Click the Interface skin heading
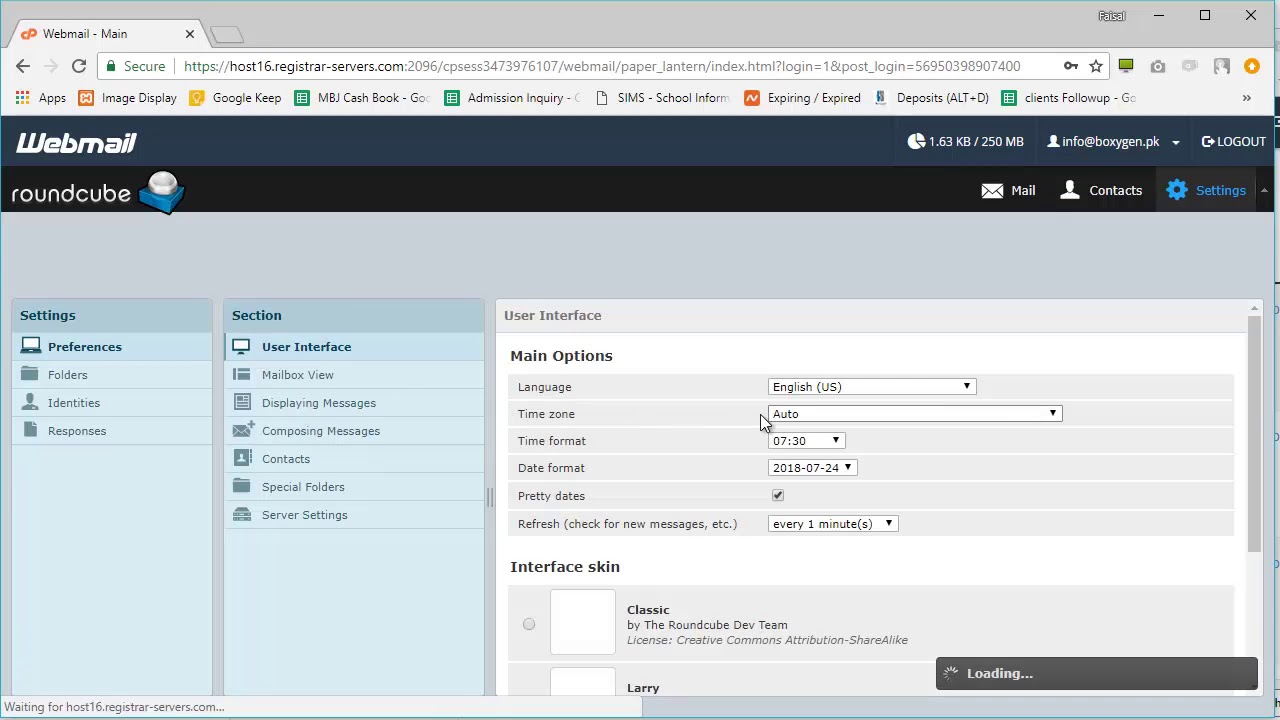Image resolution: width=1280 pixels, height=720 pixels. [x=565, y=567]
